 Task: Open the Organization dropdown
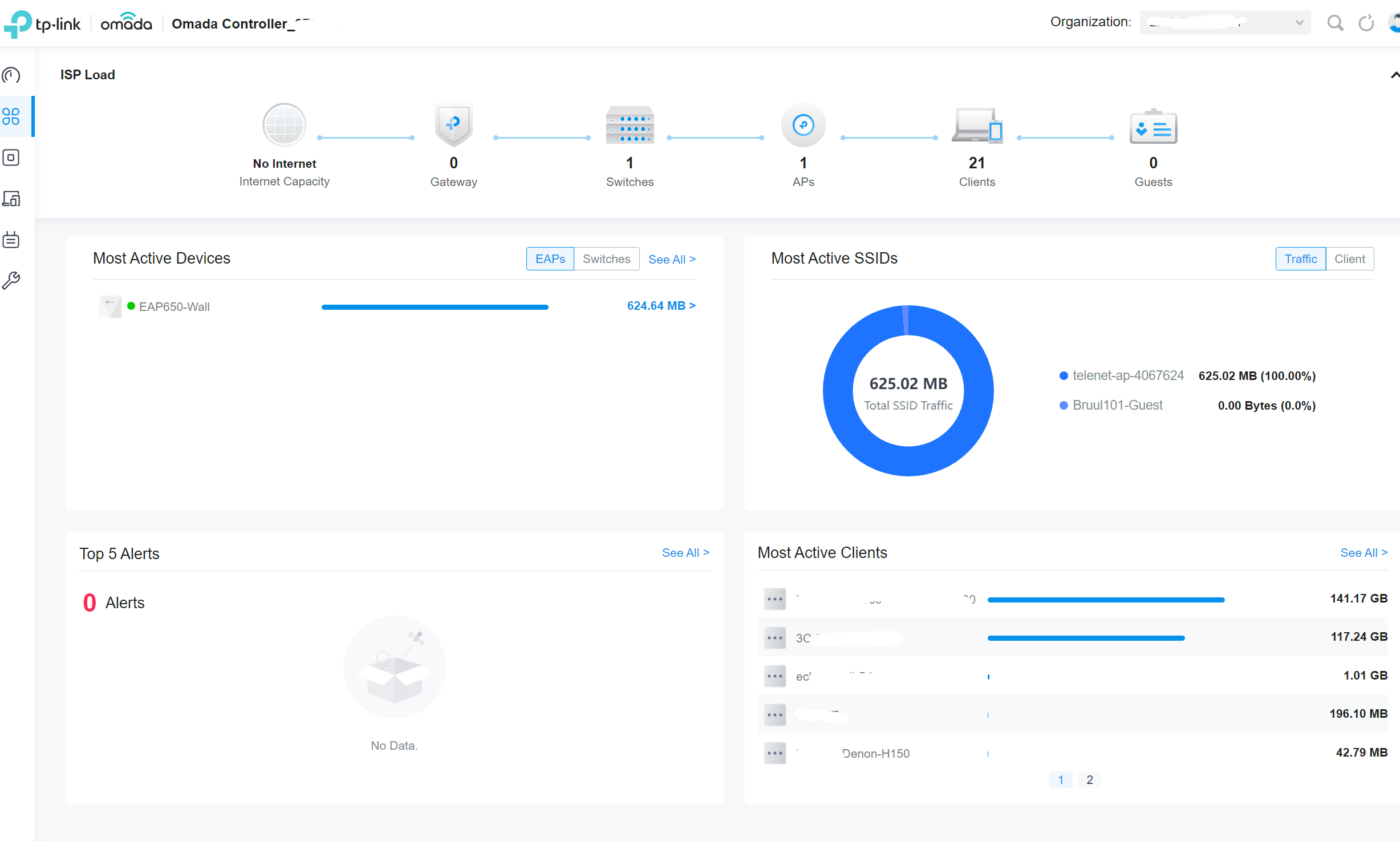(1225, 23)
